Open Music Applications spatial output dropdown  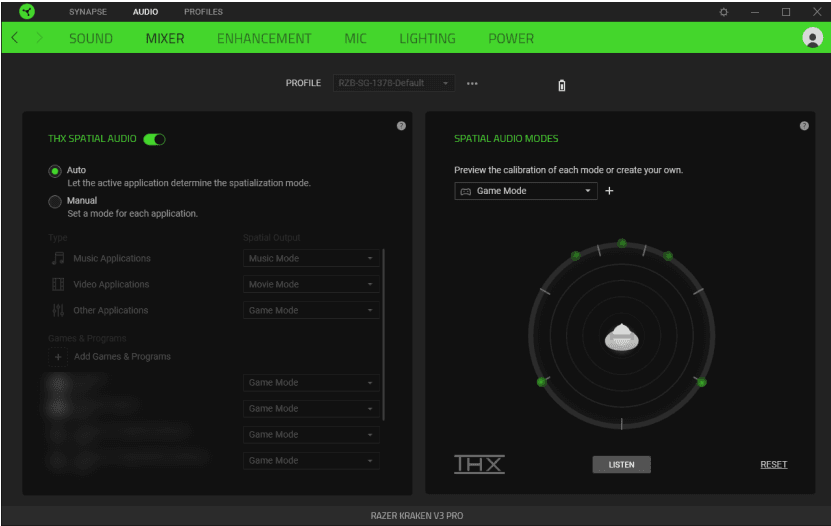[311, 259]
